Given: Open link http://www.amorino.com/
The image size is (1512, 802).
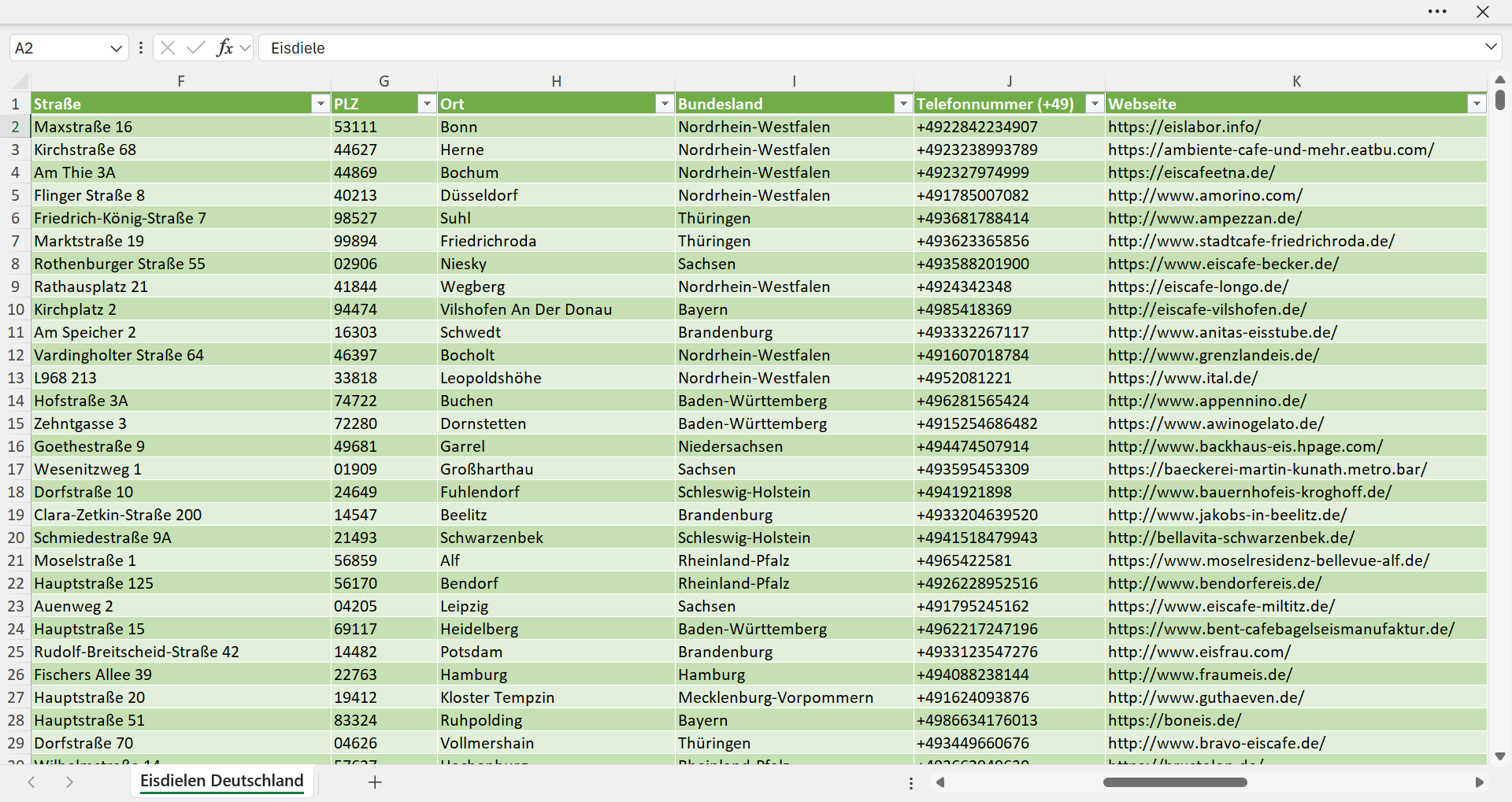Looking at the screenshot, I should (x=1205, y=195).
